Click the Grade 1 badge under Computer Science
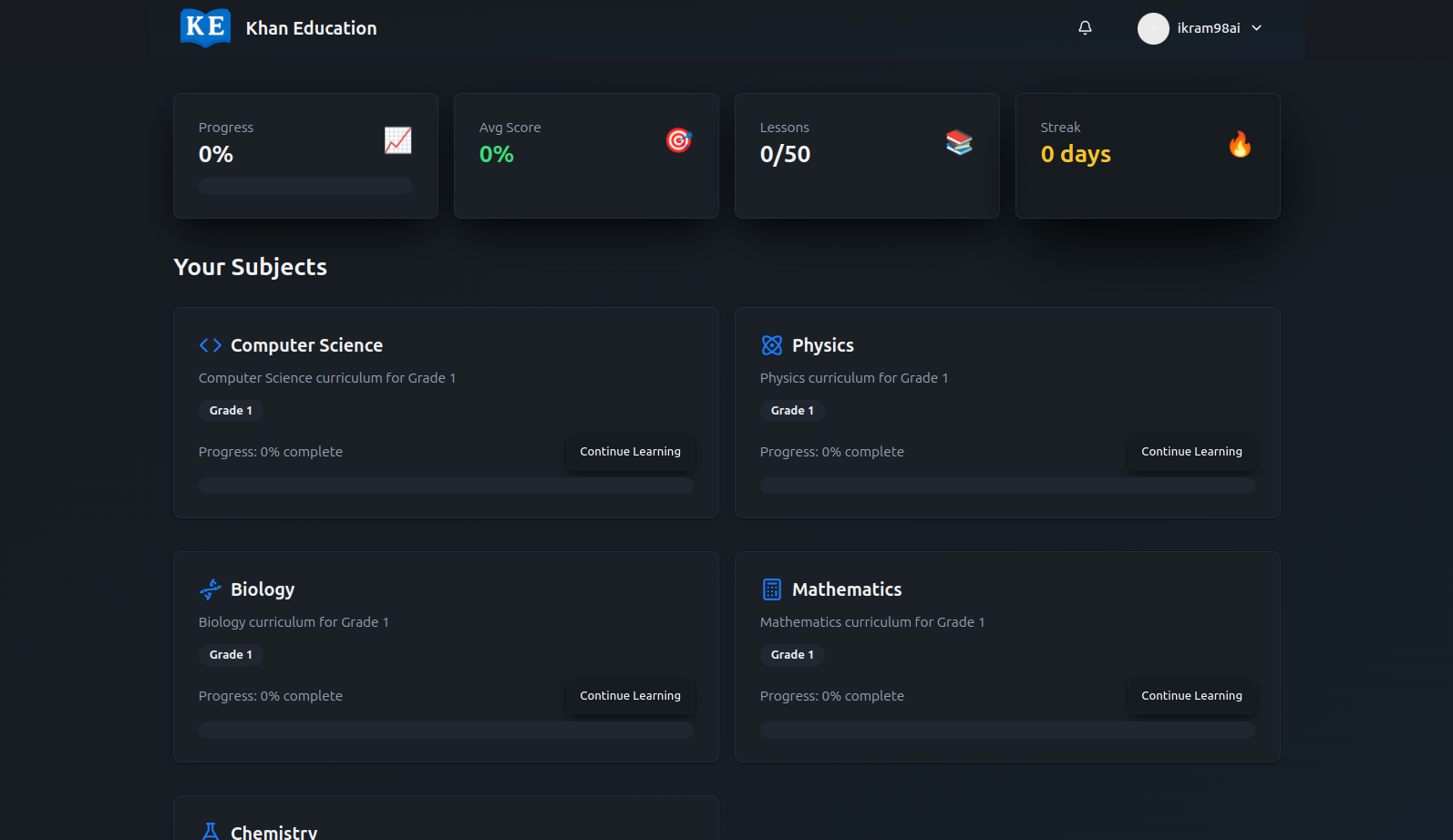Image resolution: width=1453 pixels, height=840 pixels. pos(231,411)
